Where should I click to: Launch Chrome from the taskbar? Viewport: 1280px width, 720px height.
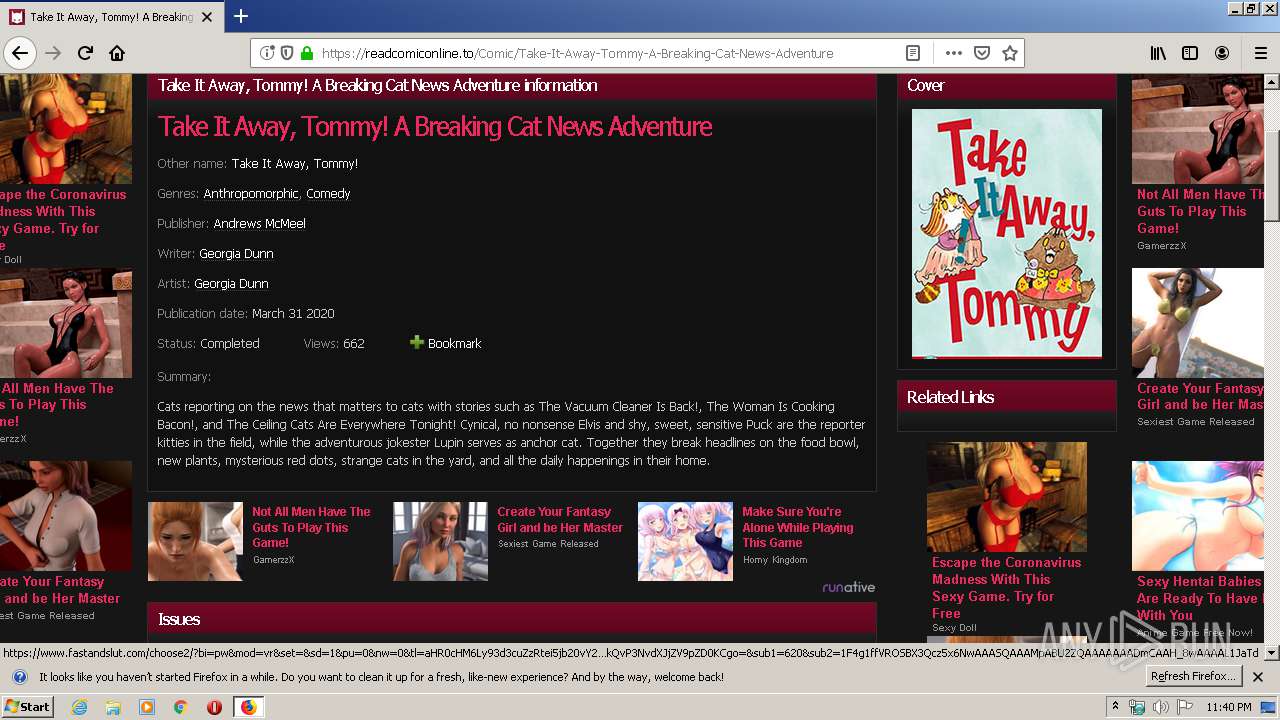pos(181,707)
